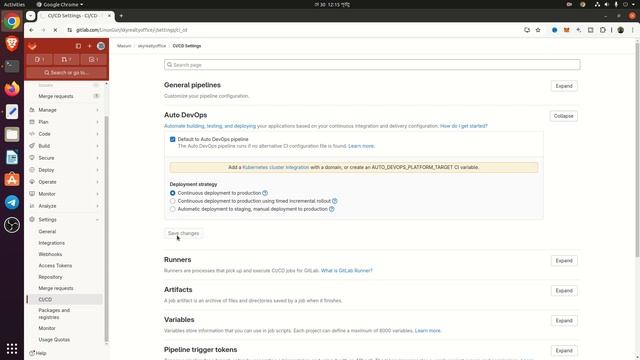Bookmark this page with the star icon
Image resolution: width=640 pixels, height=360 pixels.
(x=538, y=30)
